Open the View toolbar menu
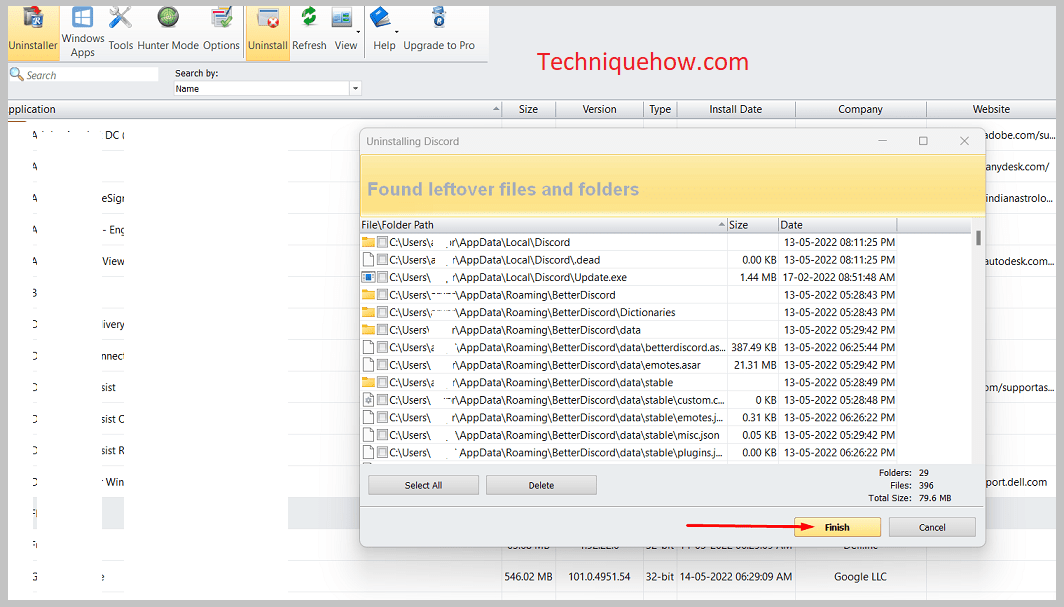 pos(345,31)
